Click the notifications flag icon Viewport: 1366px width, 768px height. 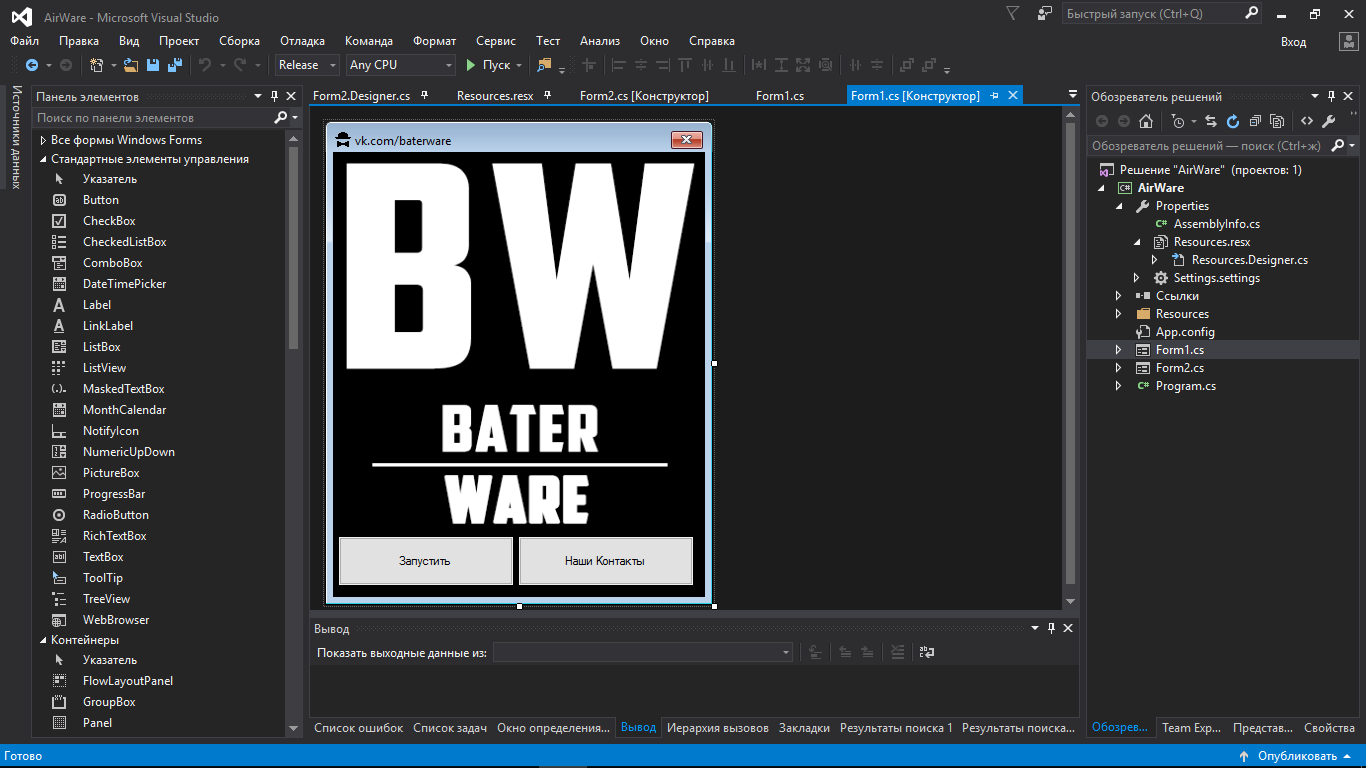point(1013,14)
